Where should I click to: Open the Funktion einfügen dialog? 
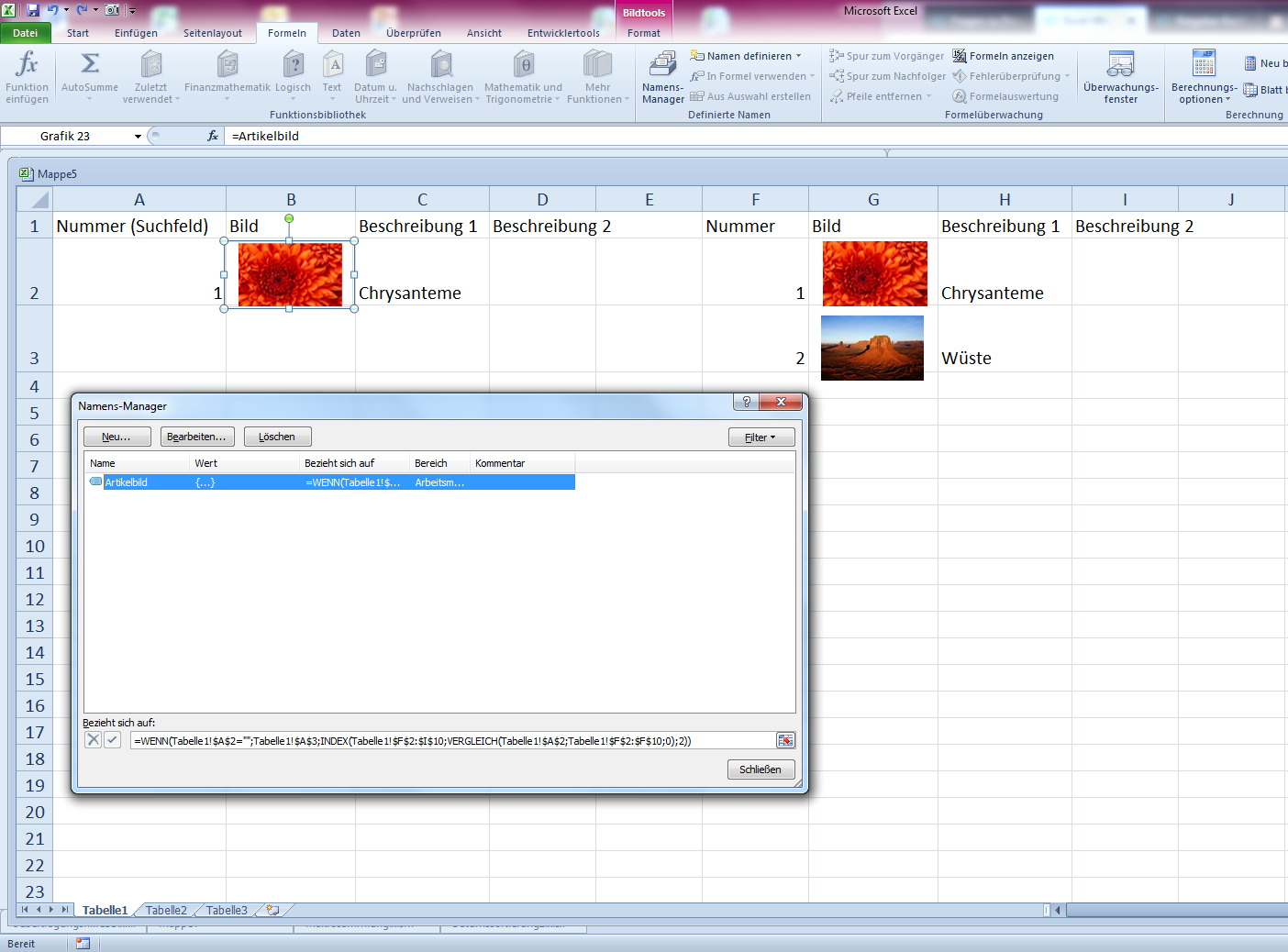click(x=27, y=76)
